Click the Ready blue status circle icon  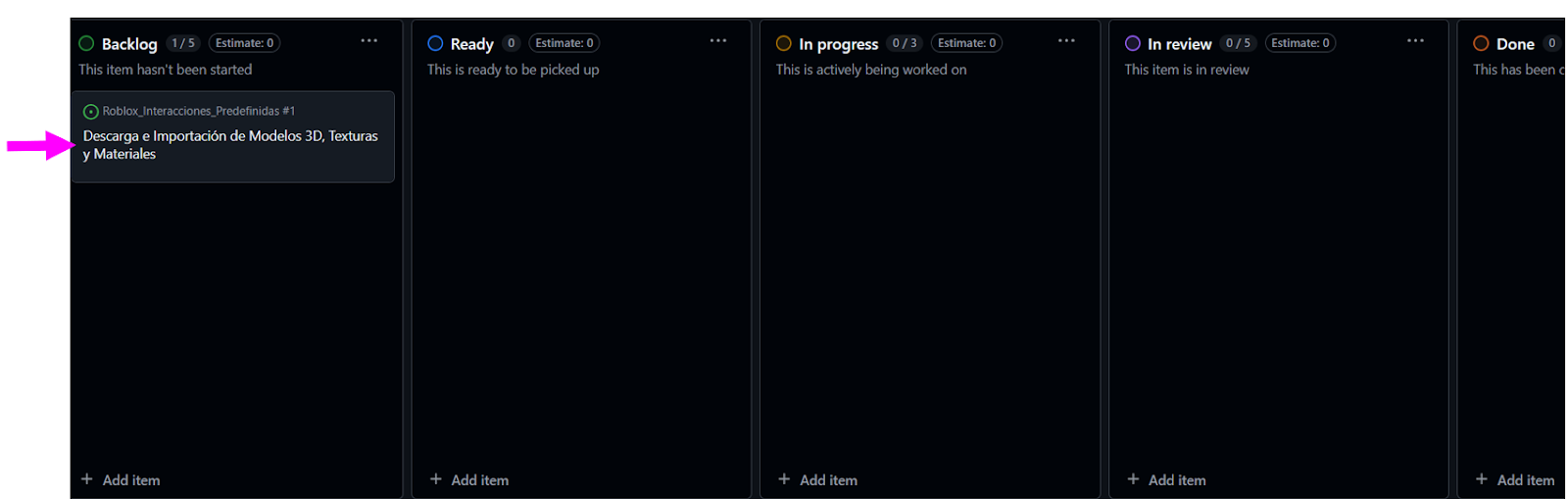(435, 43)
